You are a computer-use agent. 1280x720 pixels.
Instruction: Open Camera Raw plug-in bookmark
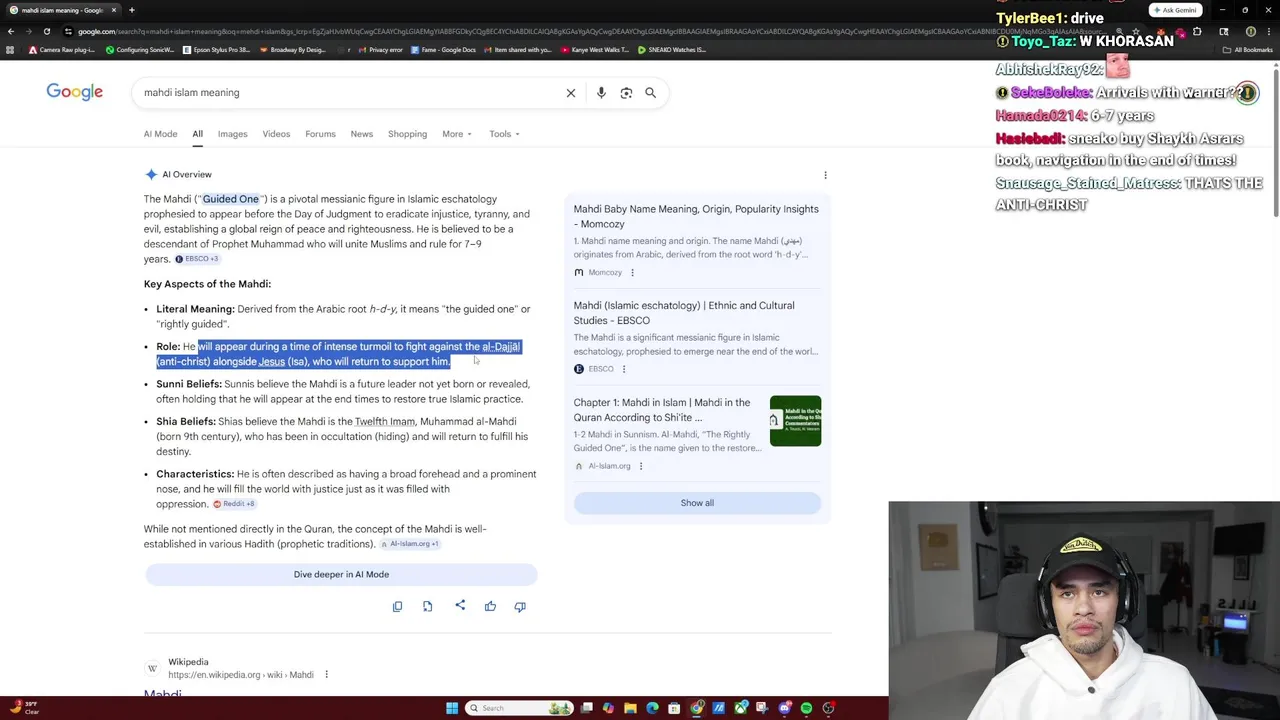[x=62, y=50]
